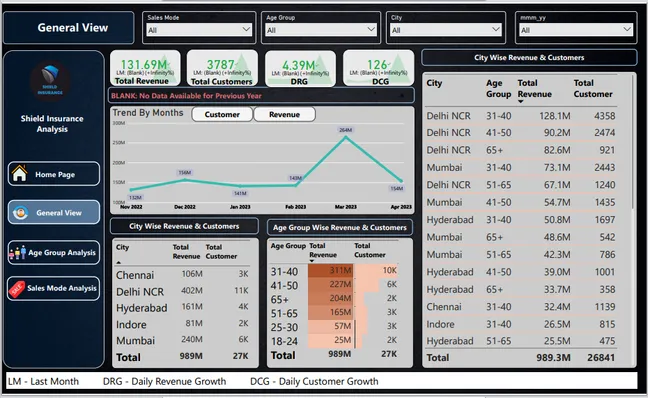This screenshot has width=650, height=398.
Task: Click the Trend By Months chart title
Action: [148, 113]
